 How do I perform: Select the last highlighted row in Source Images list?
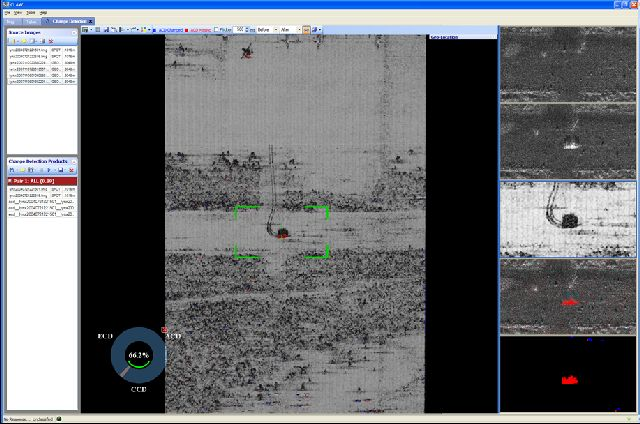pyautogui.click(x=42, y=82)
